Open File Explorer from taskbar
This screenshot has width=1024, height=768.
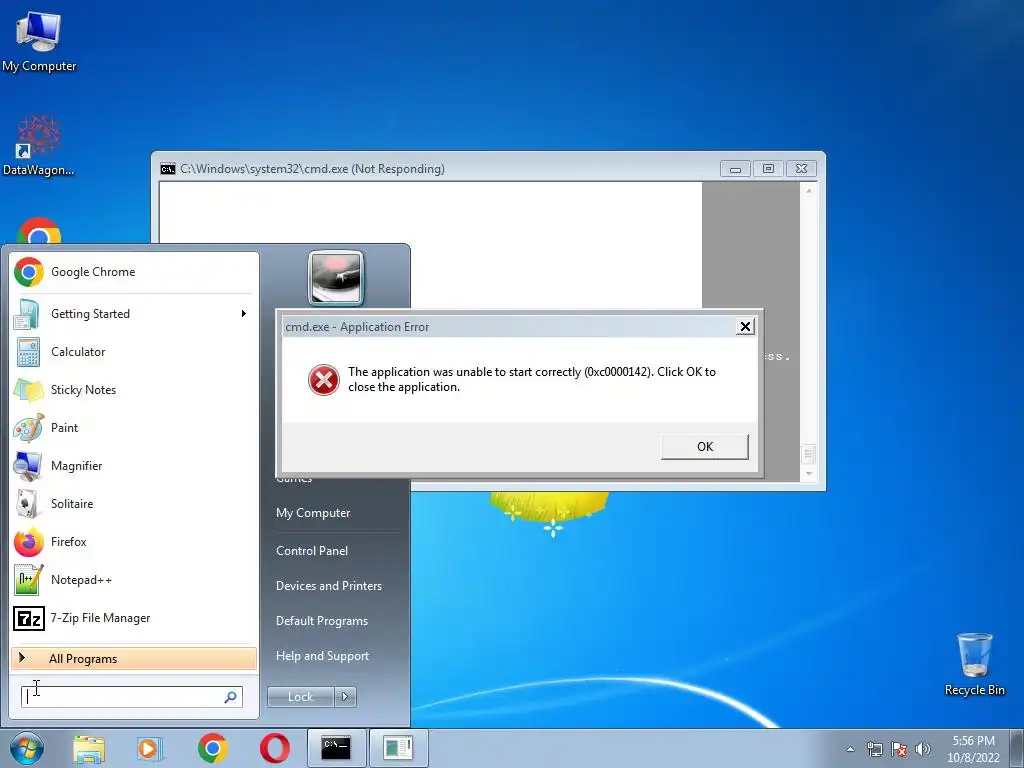89,748
